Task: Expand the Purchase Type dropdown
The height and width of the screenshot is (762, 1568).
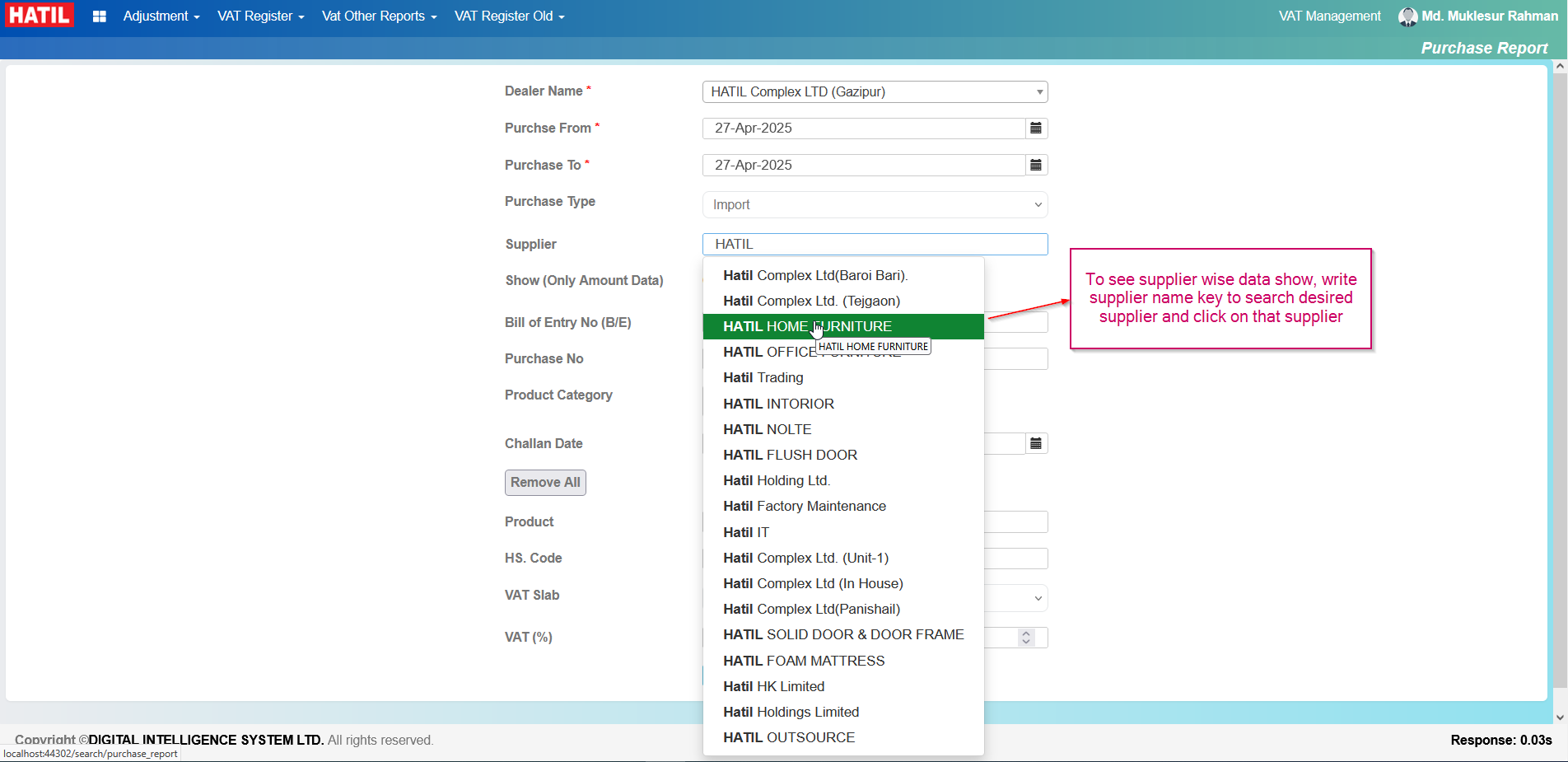Action: point(875,205)
